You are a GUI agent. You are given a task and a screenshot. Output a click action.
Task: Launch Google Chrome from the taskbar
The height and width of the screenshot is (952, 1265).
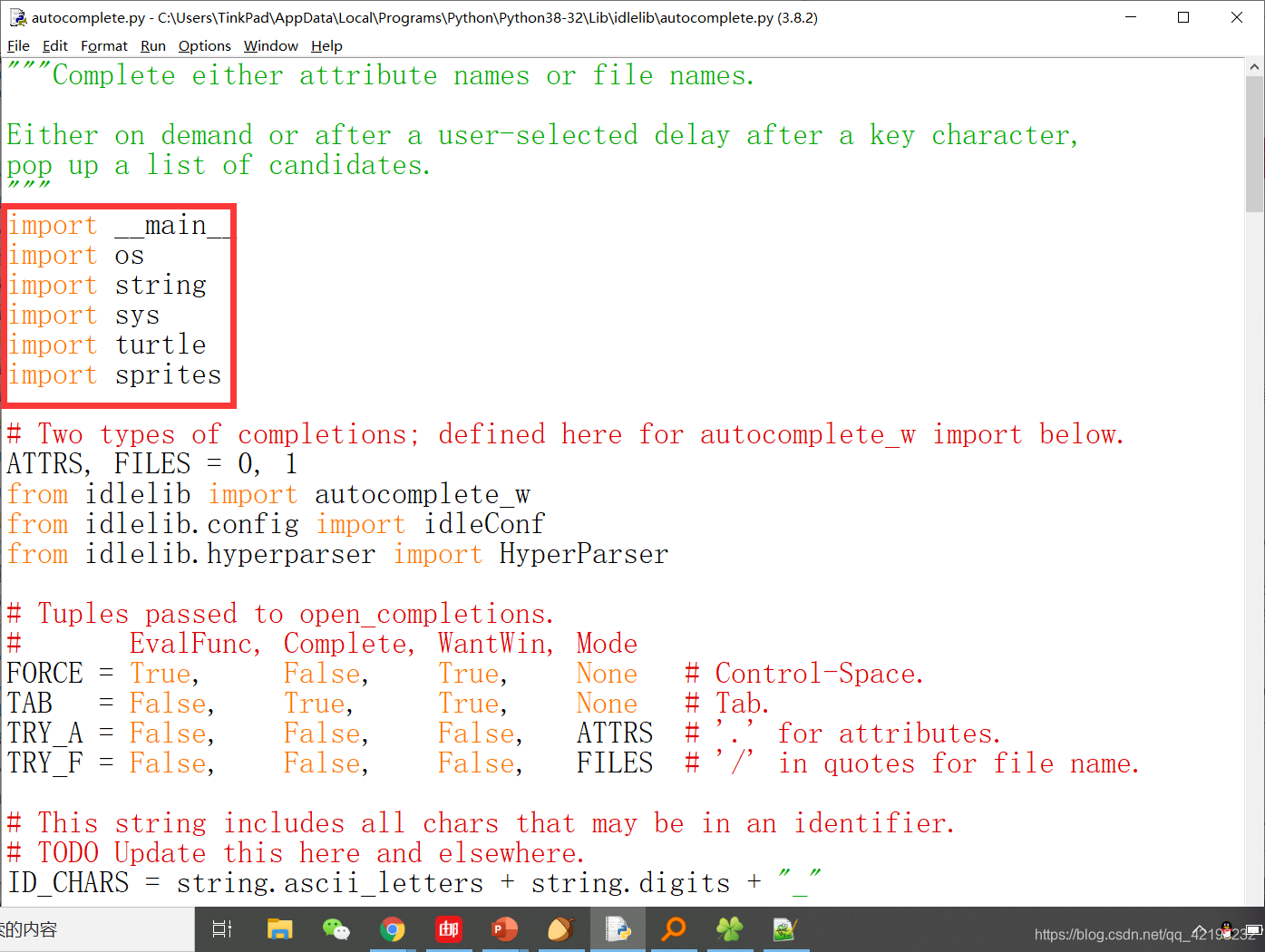coord(393,929)
